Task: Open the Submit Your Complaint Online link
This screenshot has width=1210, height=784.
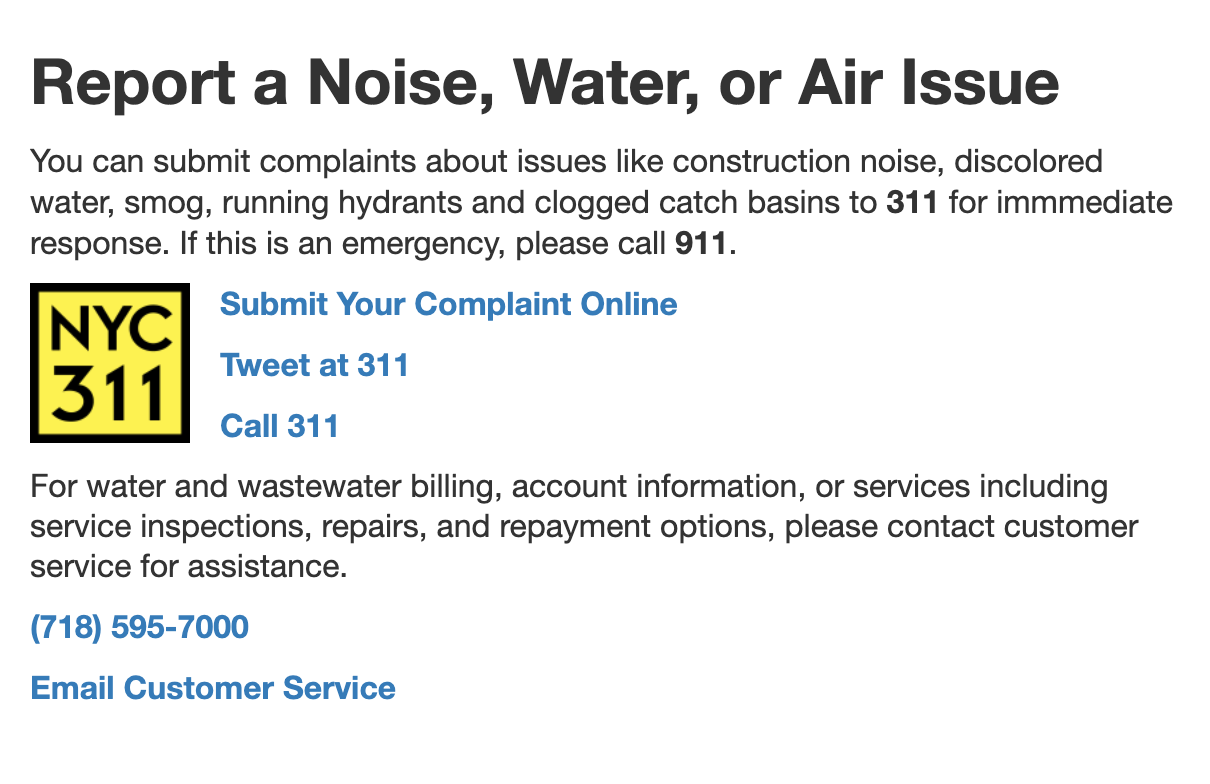Action: pos(448,304)
